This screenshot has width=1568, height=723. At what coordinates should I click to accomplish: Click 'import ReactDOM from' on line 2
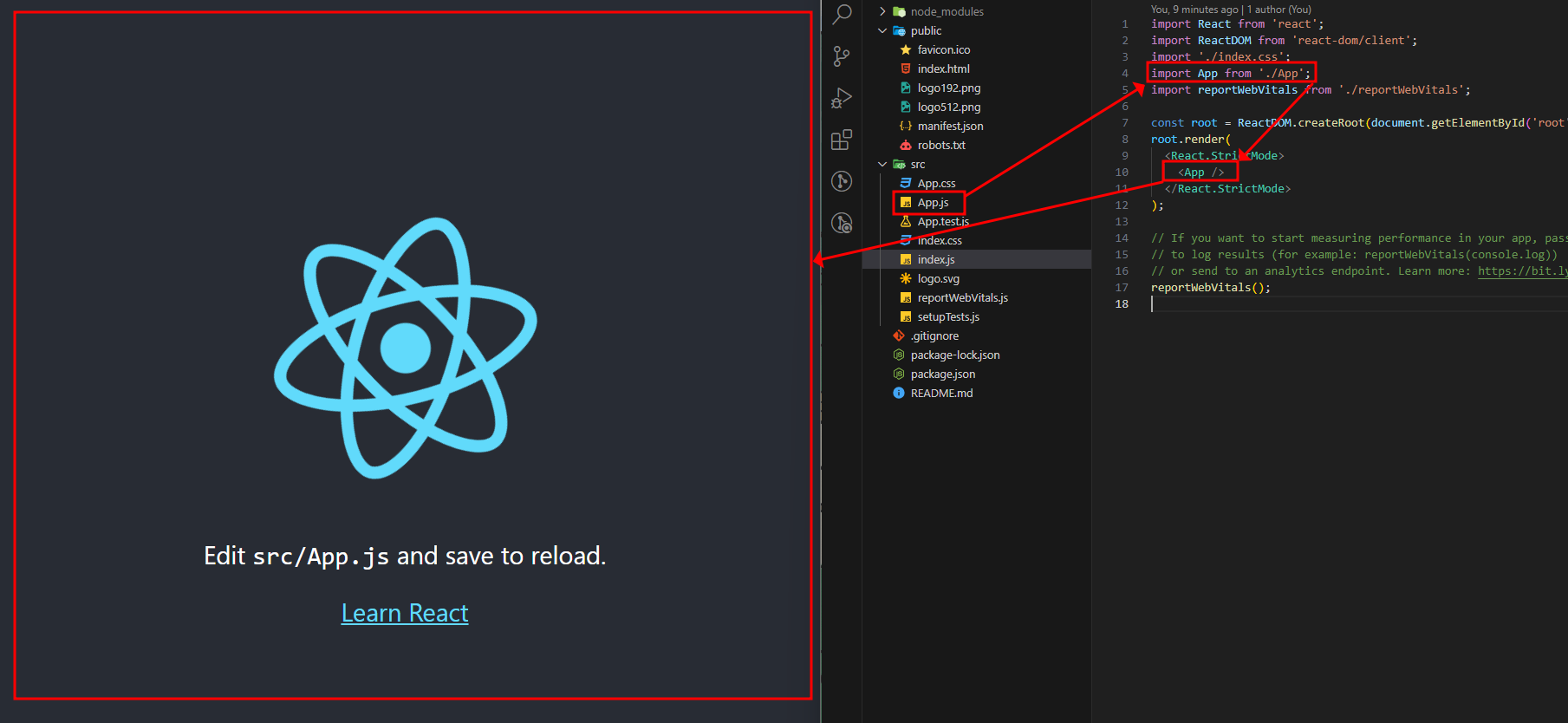[1218, 41]
